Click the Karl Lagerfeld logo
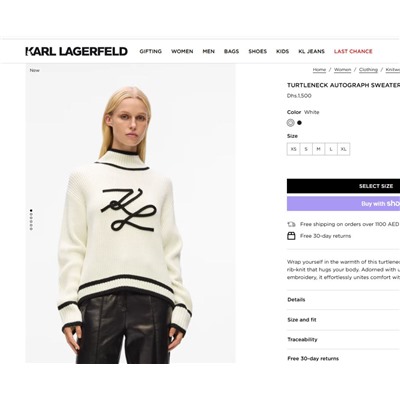Viewport: 400px width, 400px height. 77,51
